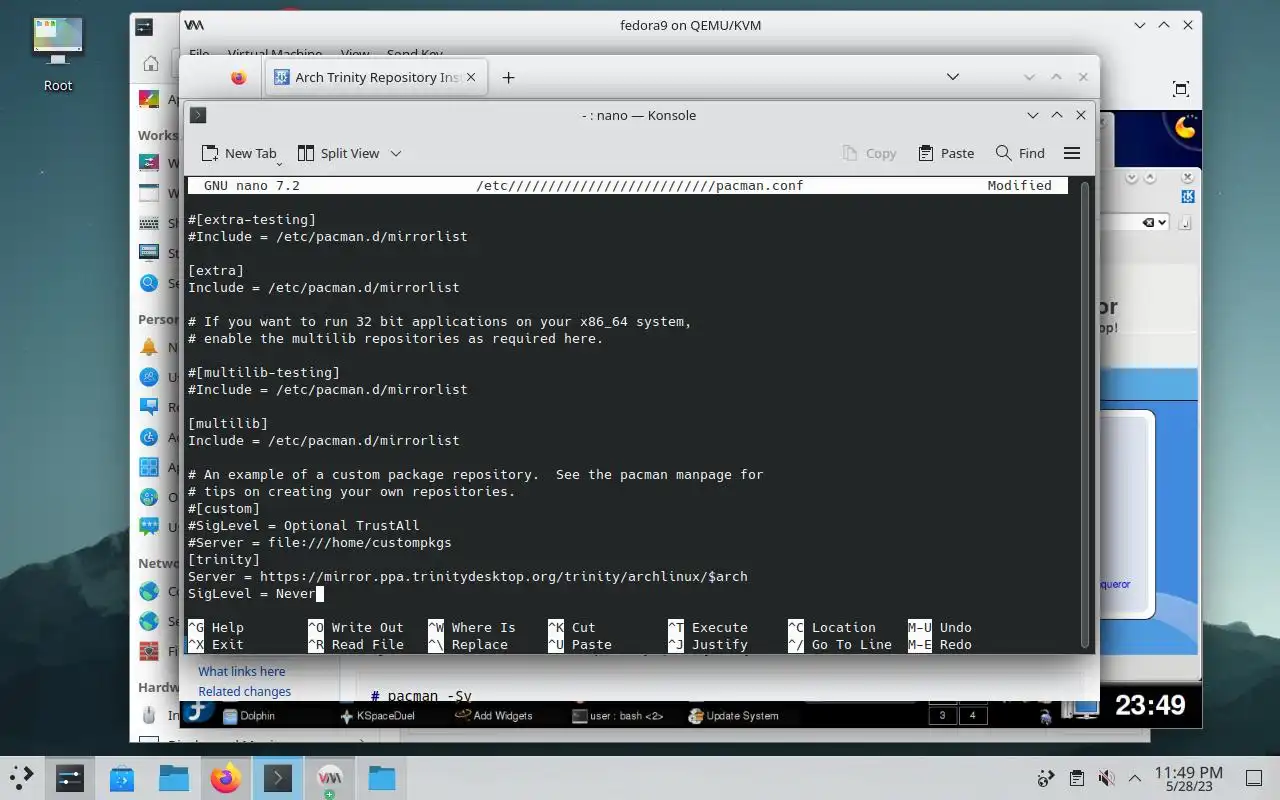This screenshot has height=800, width=1280.
Task: Open the clipboard tray icon
Action: (1076, 778)
